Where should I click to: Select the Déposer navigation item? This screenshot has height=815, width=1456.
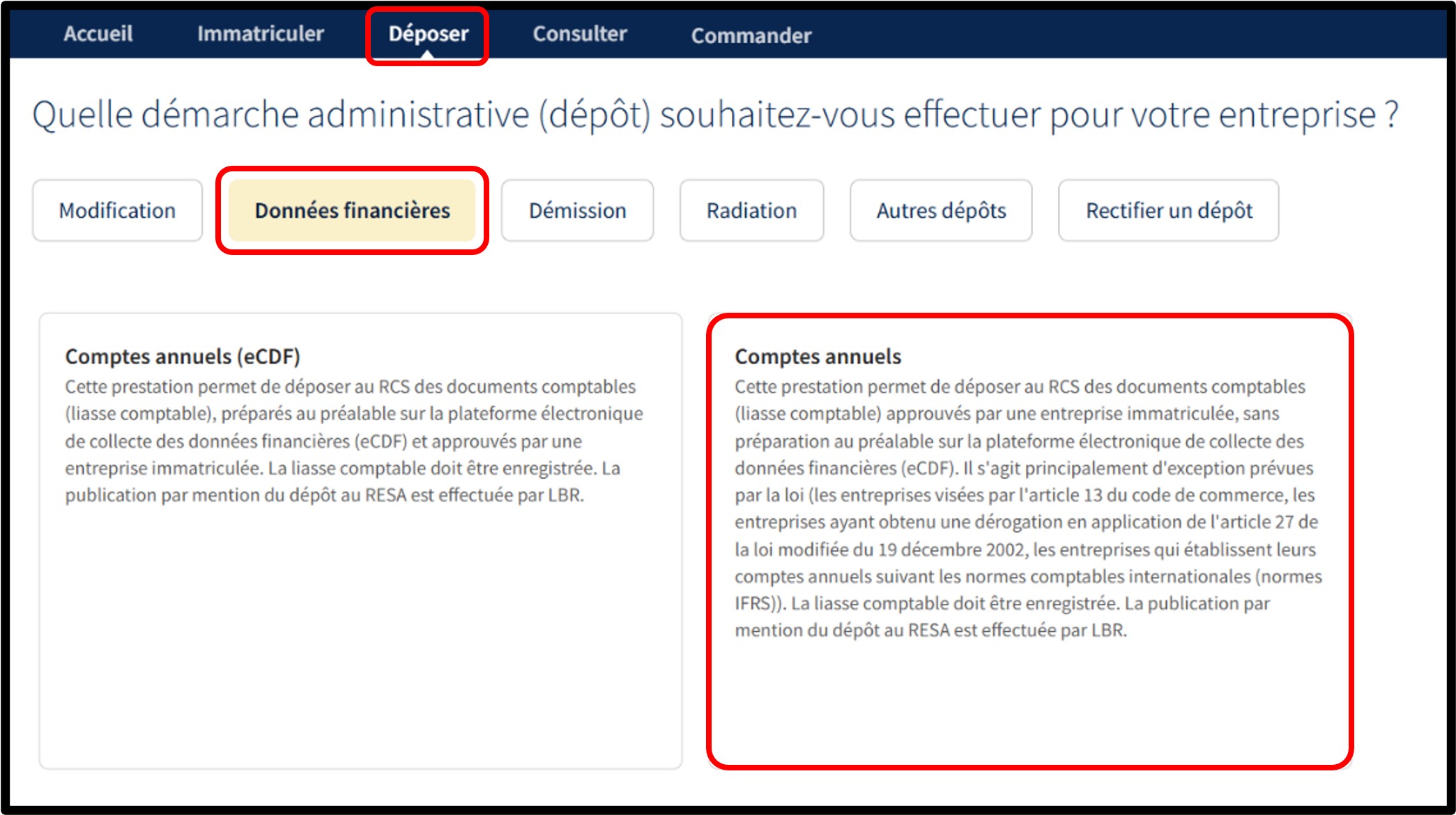click(x=428, y=33)
